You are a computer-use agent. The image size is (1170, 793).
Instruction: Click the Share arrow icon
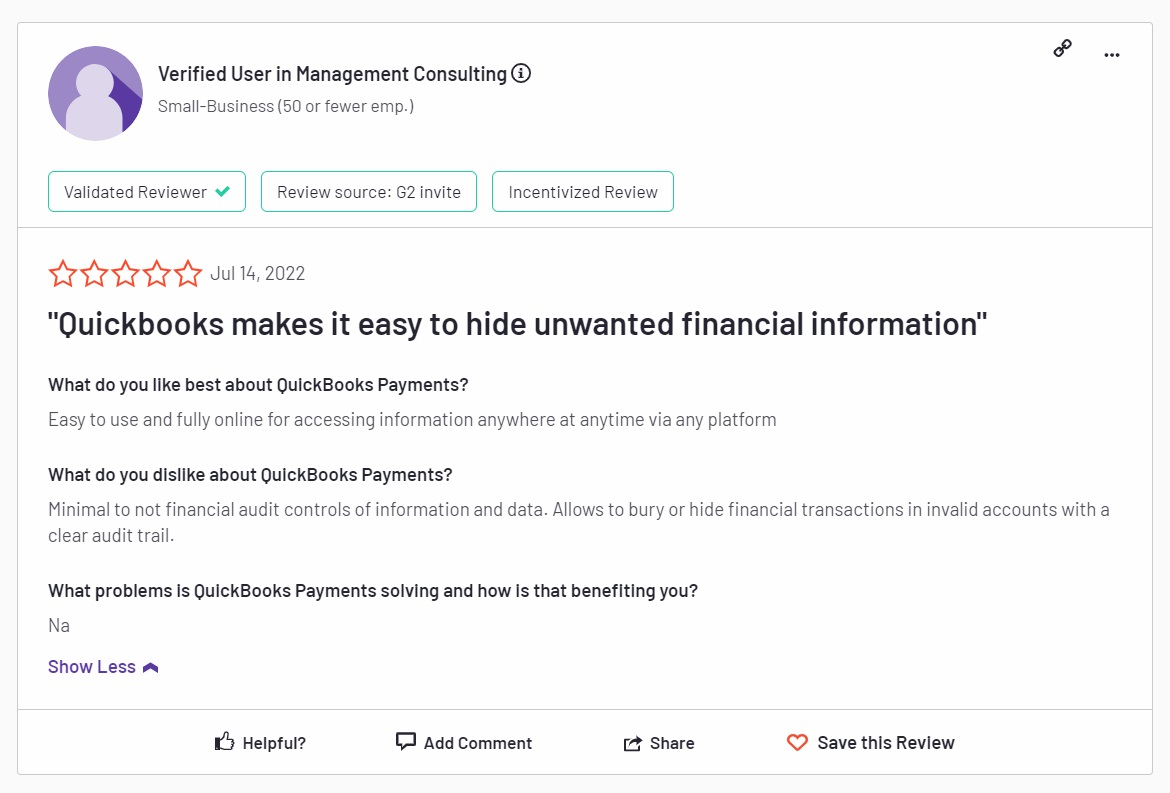click(632, 742)
